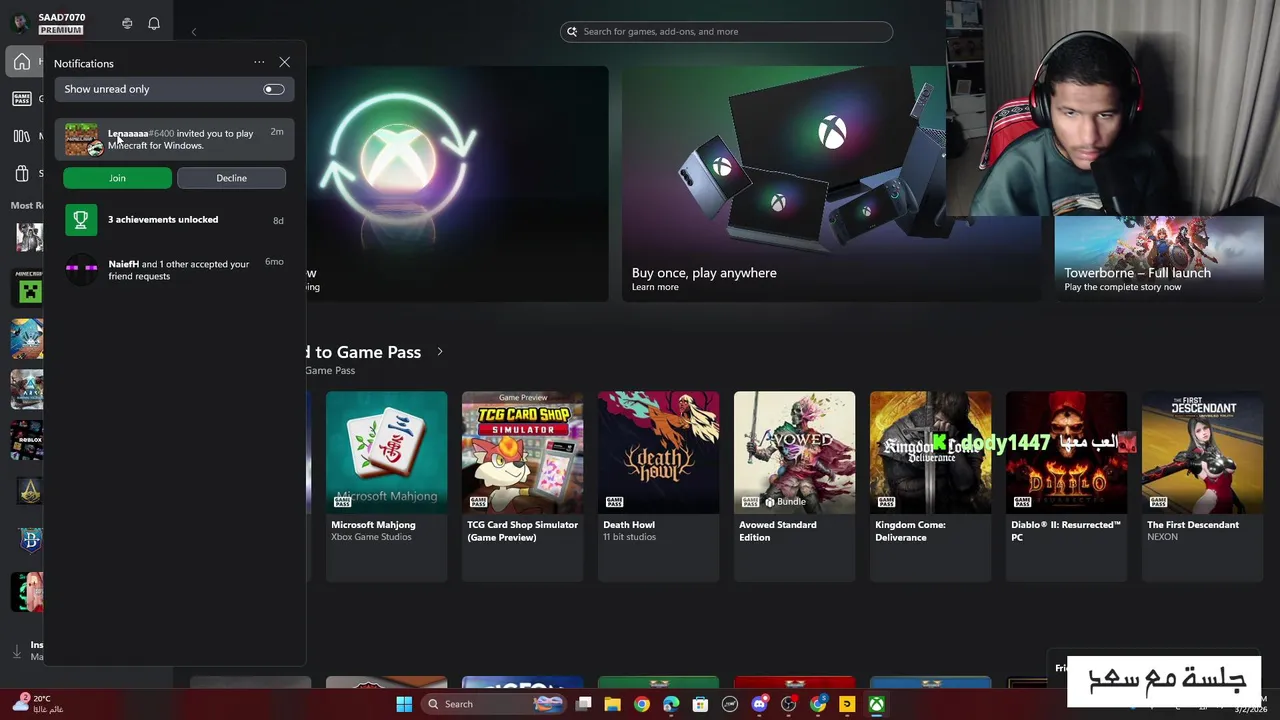Close the Notifications panel
This screenshot has height=720, width=1280.
coord(285,63)
